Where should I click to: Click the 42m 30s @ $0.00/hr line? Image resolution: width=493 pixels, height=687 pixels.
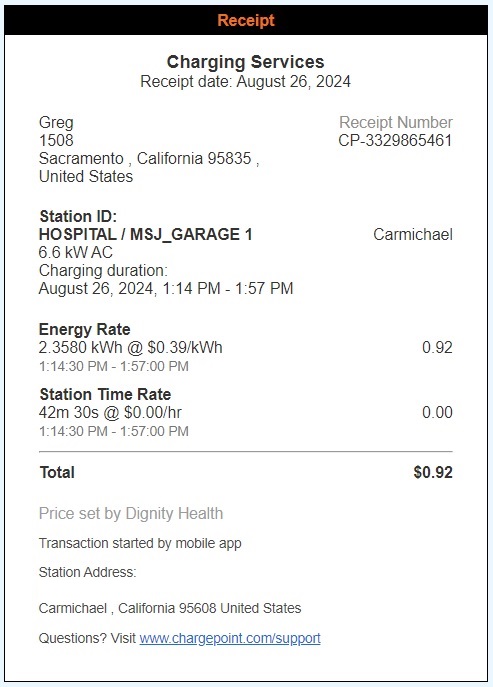[x=110, y=412]
